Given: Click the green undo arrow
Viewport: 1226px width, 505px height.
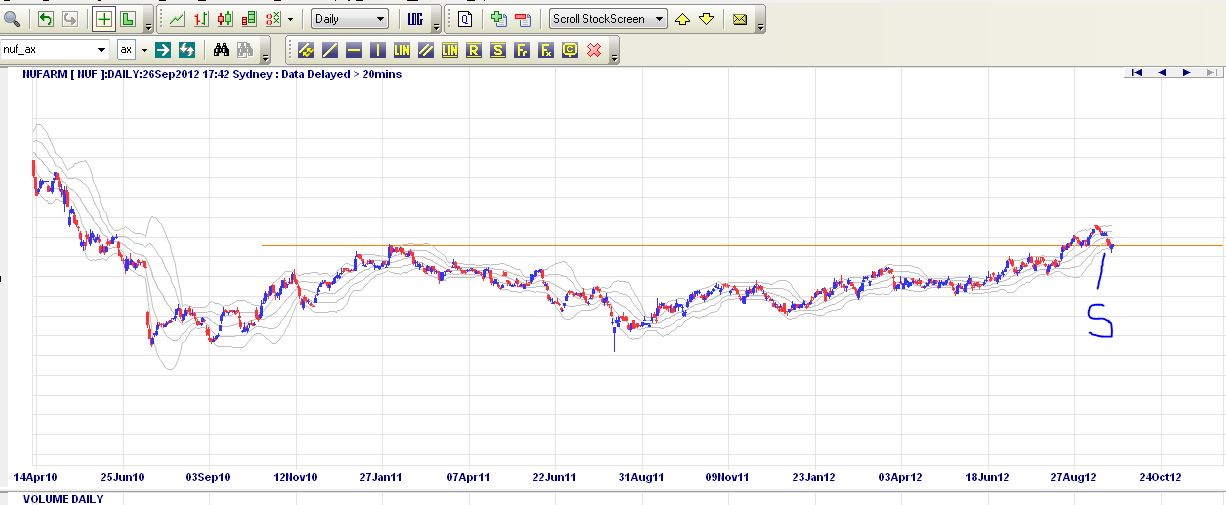Looking at the screenshot, I should coord(46,18).
